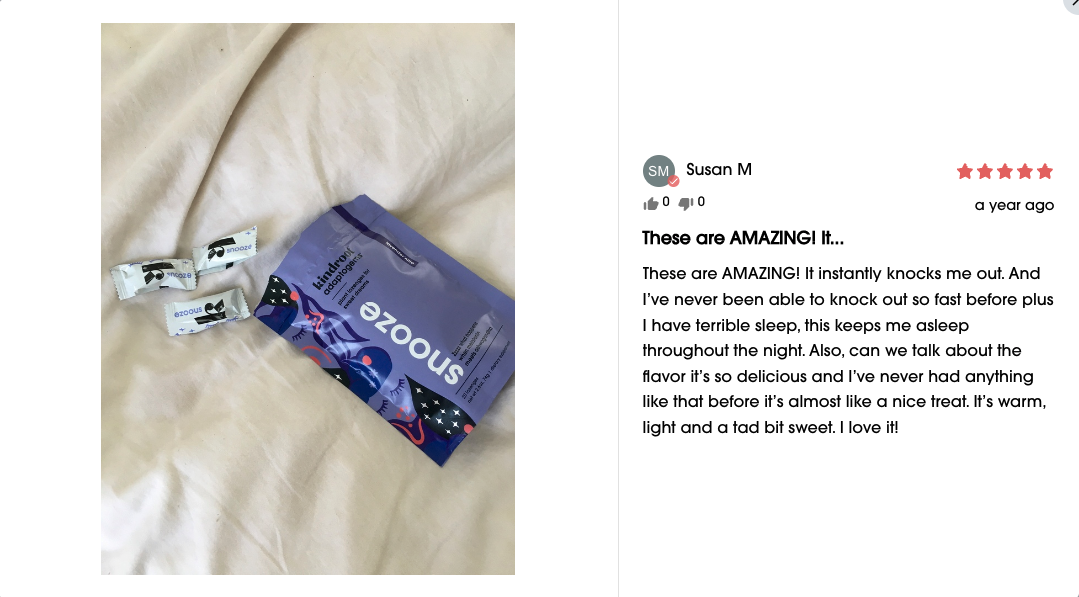Image resolution: width=1079 pixels, height=597 pixels.
Task: Select the fourth rating star
Action: click(x=1025, y=171)
